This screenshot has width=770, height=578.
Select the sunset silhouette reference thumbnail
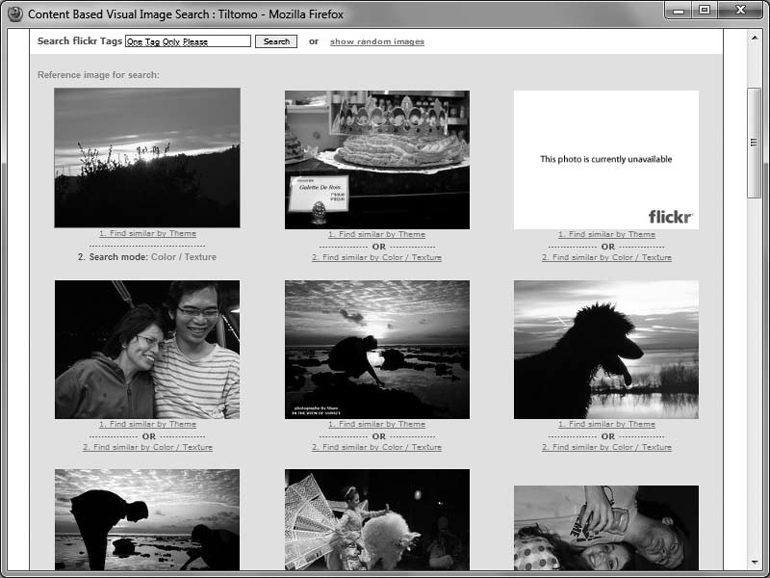[147, 158]
